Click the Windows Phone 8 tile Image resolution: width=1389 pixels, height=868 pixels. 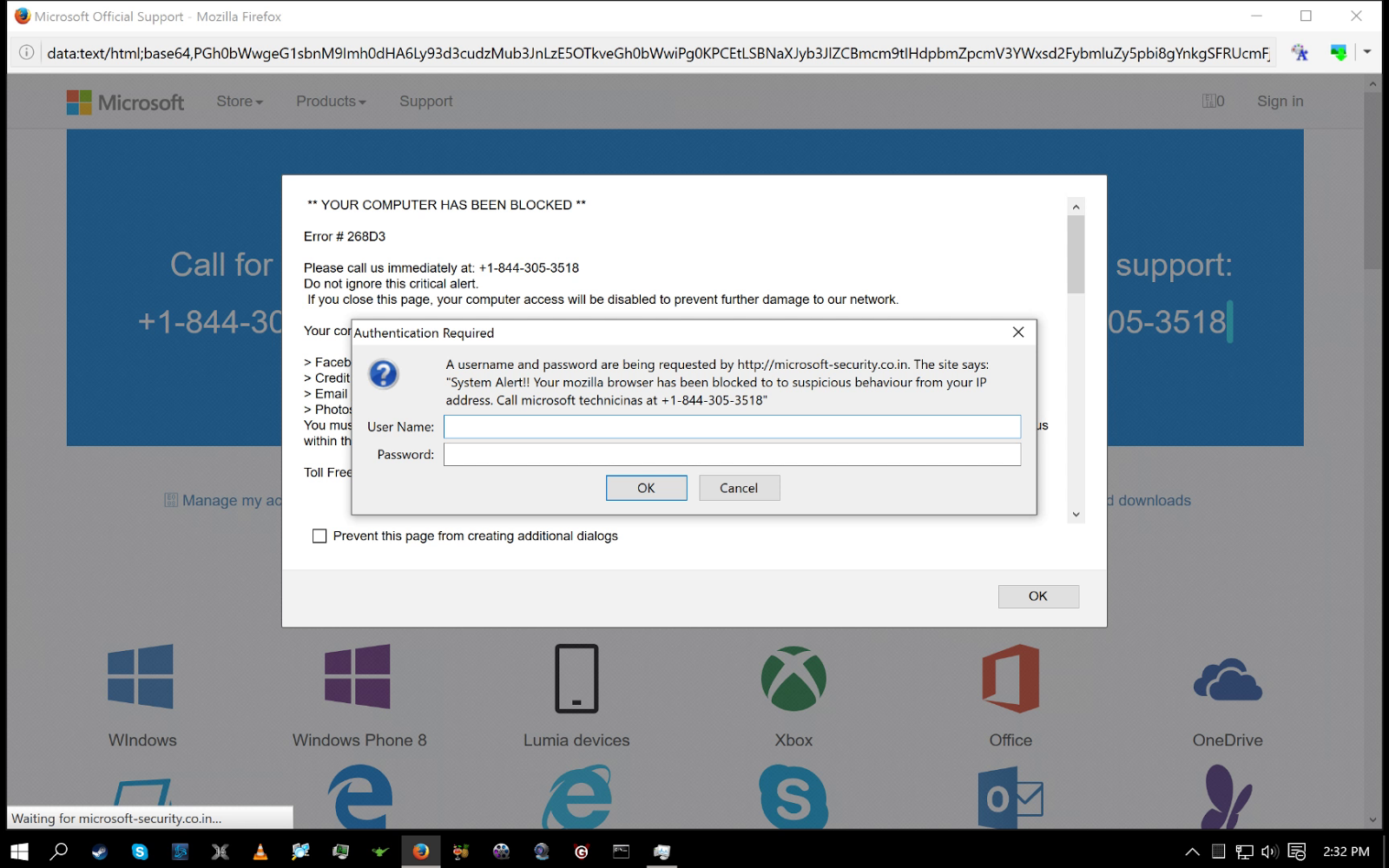tap(359, 695)
